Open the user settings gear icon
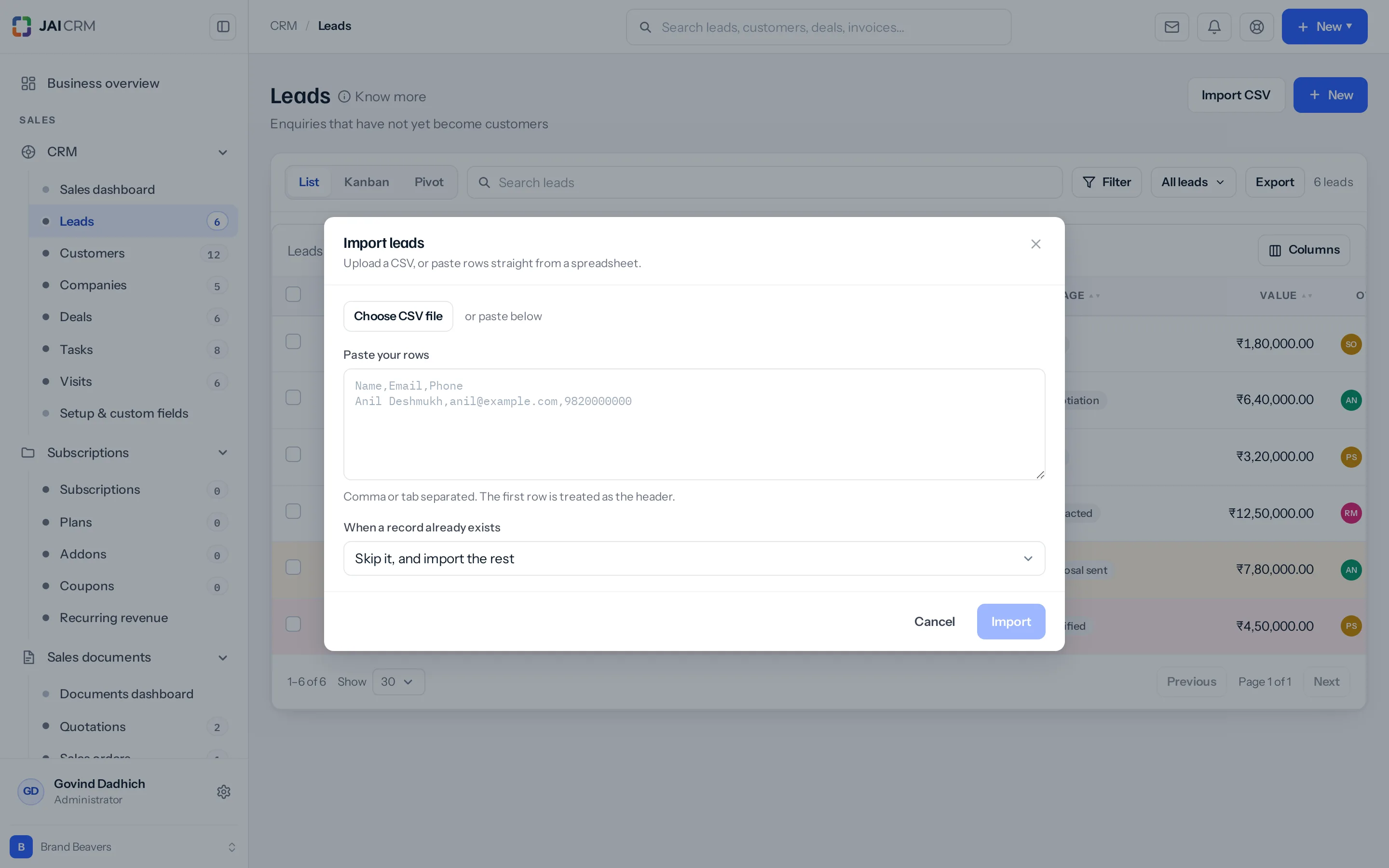 223,792
